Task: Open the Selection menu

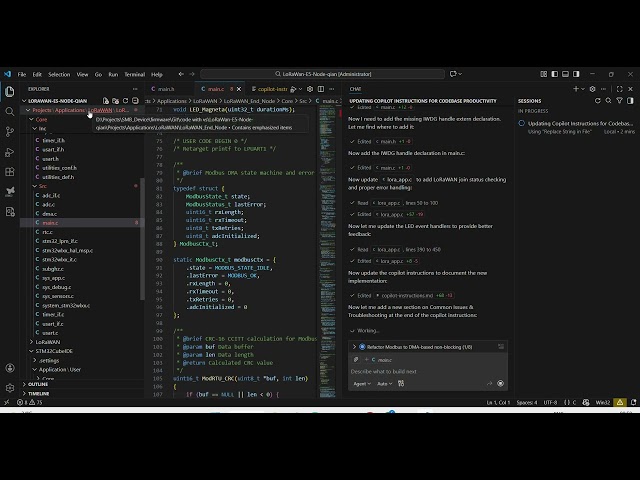Action: point(59,74)
